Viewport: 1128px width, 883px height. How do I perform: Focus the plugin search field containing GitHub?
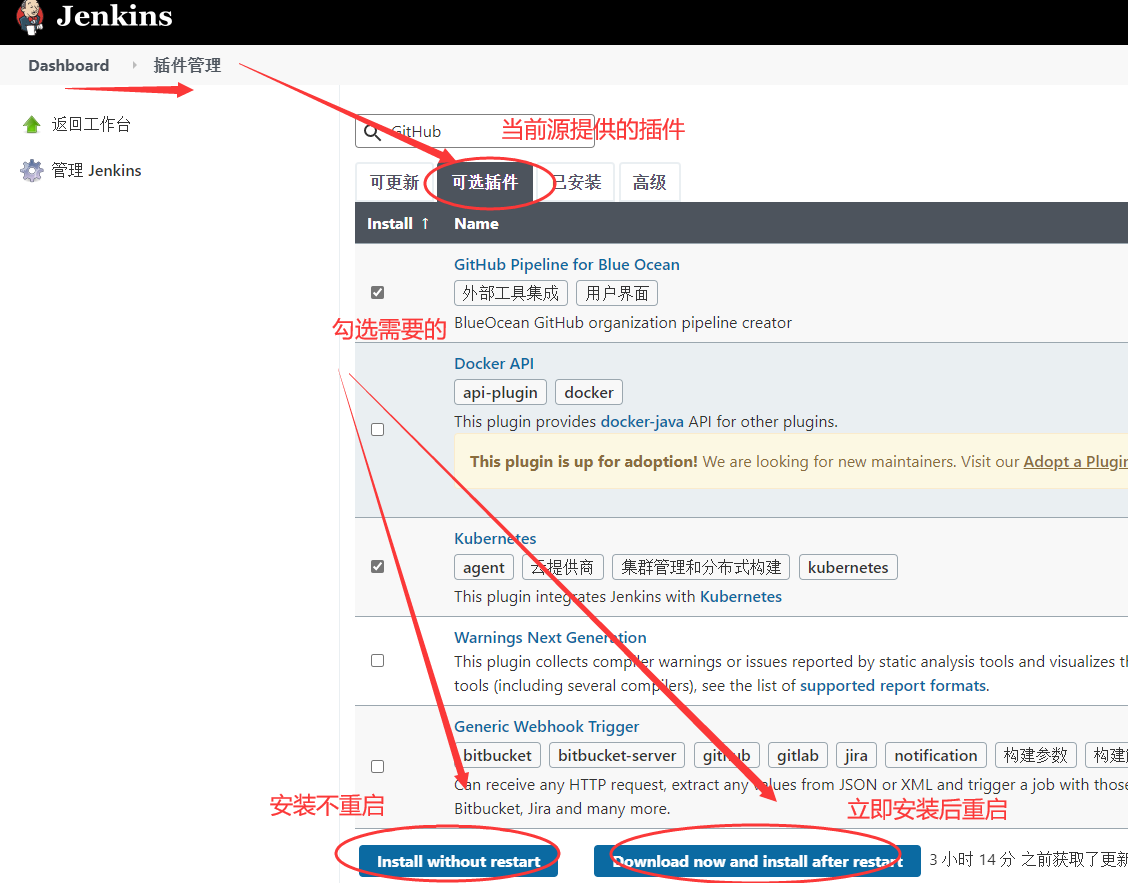475,131
